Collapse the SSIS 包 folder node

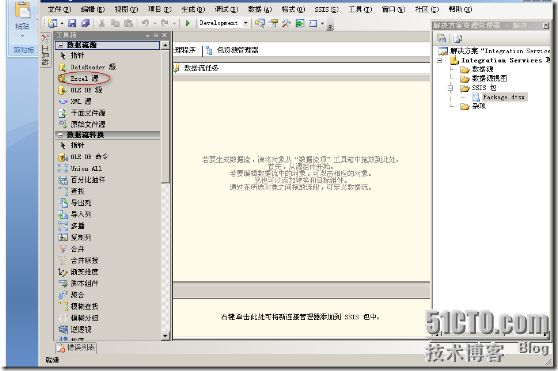tap(450, 88)
